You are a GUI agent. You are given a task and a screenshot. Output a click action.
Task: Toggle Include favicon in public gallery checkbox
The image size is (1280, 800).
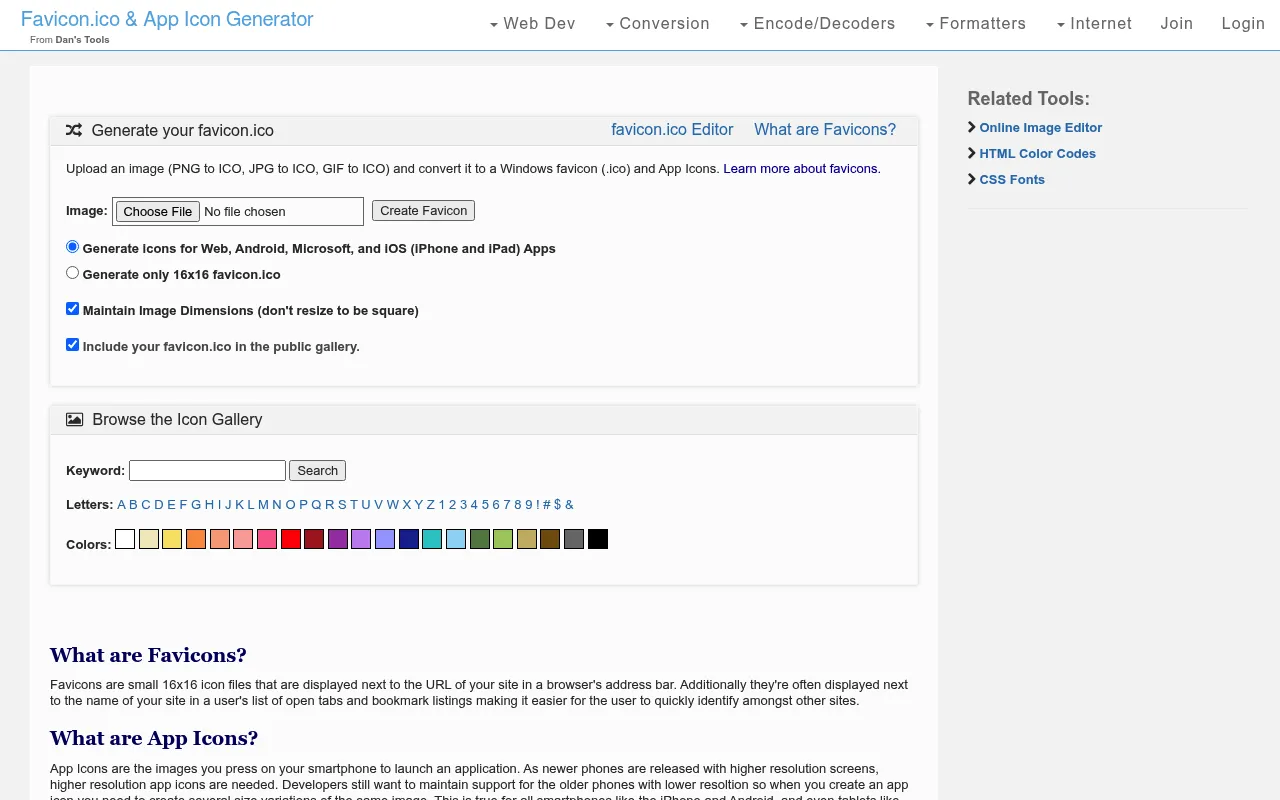click(x=72, y=345)
